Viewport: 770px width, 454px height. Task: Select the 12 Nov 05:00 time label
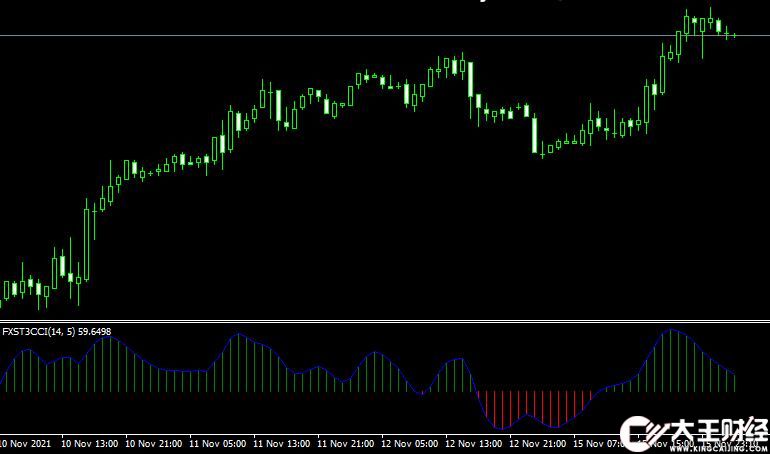pyautogui.click(x=410, y=444)
